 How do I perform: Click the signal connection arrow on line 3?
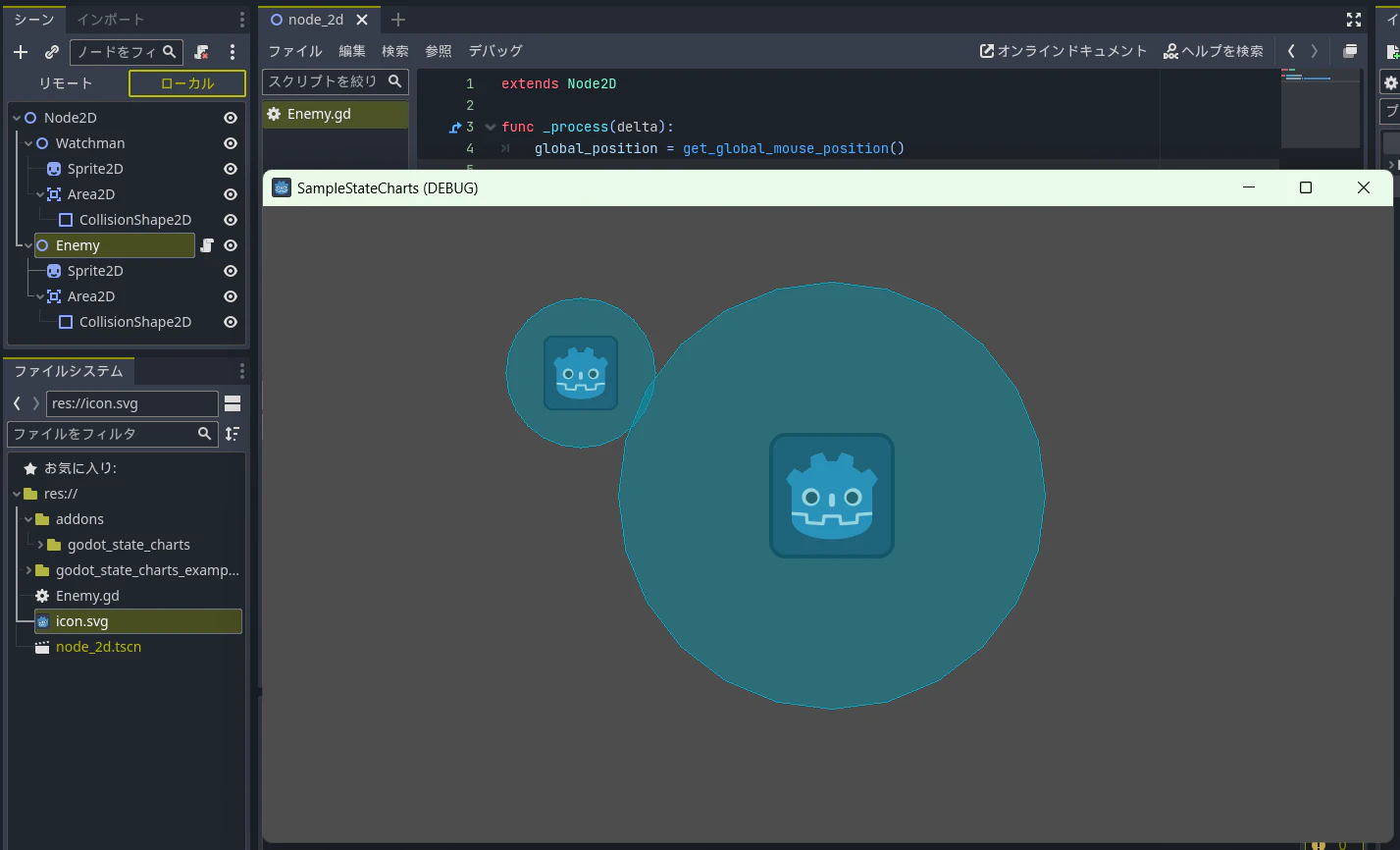click(x=455, y=127)
